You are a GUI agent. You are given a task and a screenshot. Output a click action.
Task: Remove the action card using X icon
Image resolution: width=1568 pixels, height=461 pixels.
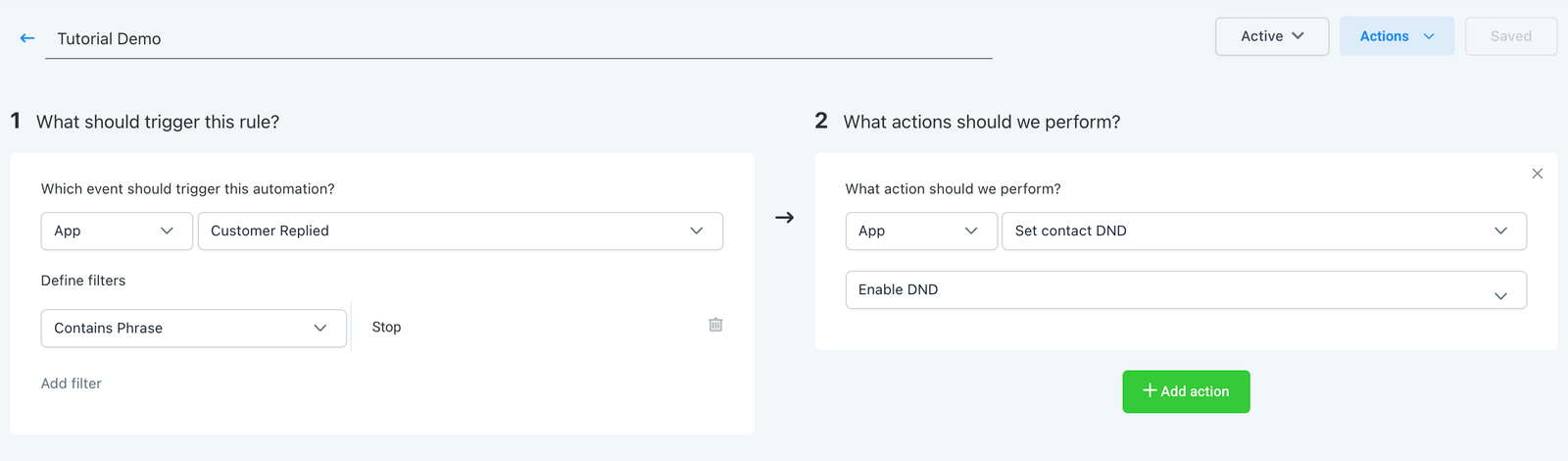coord(1537,174)
